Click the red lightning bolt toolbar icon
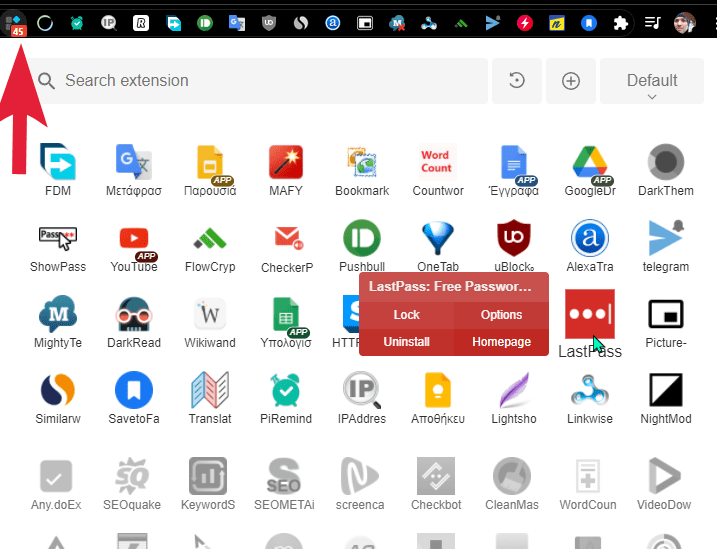Viewport: 717px width, 549px height. click(524, 23)
